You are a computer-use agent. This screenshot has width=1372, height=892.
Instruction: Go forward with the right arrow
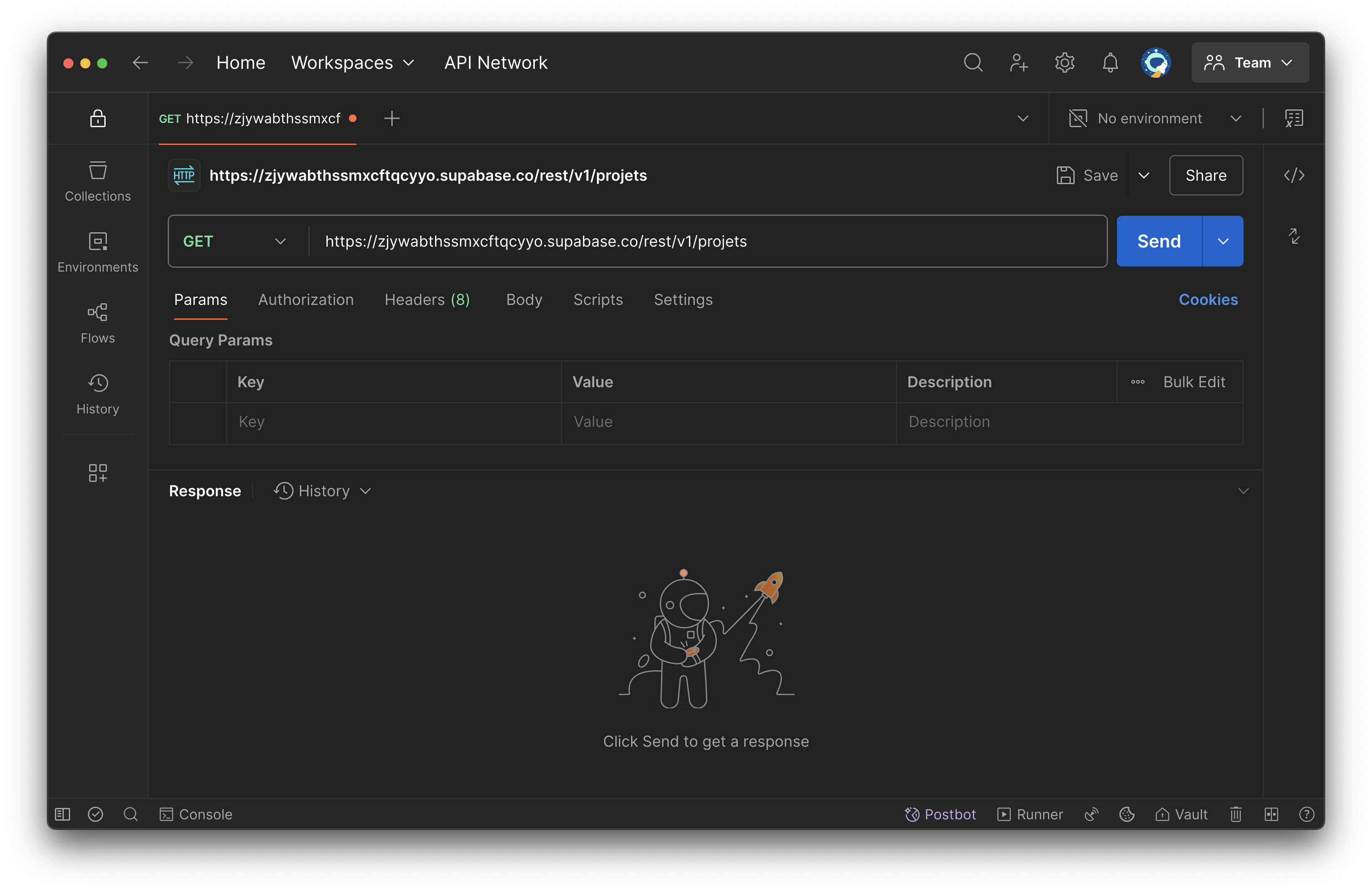(x=185, y=62)
